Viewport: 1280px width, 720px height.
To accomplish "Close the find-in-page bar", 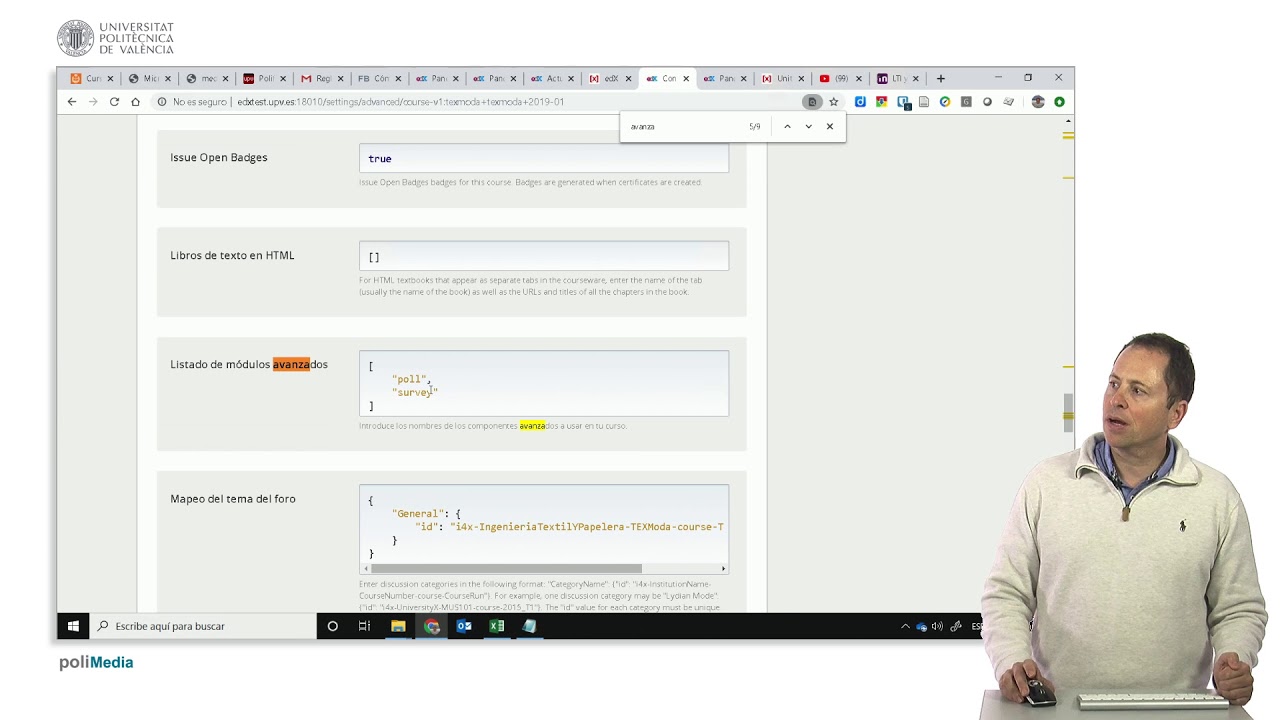I will [x=829, y=127].
